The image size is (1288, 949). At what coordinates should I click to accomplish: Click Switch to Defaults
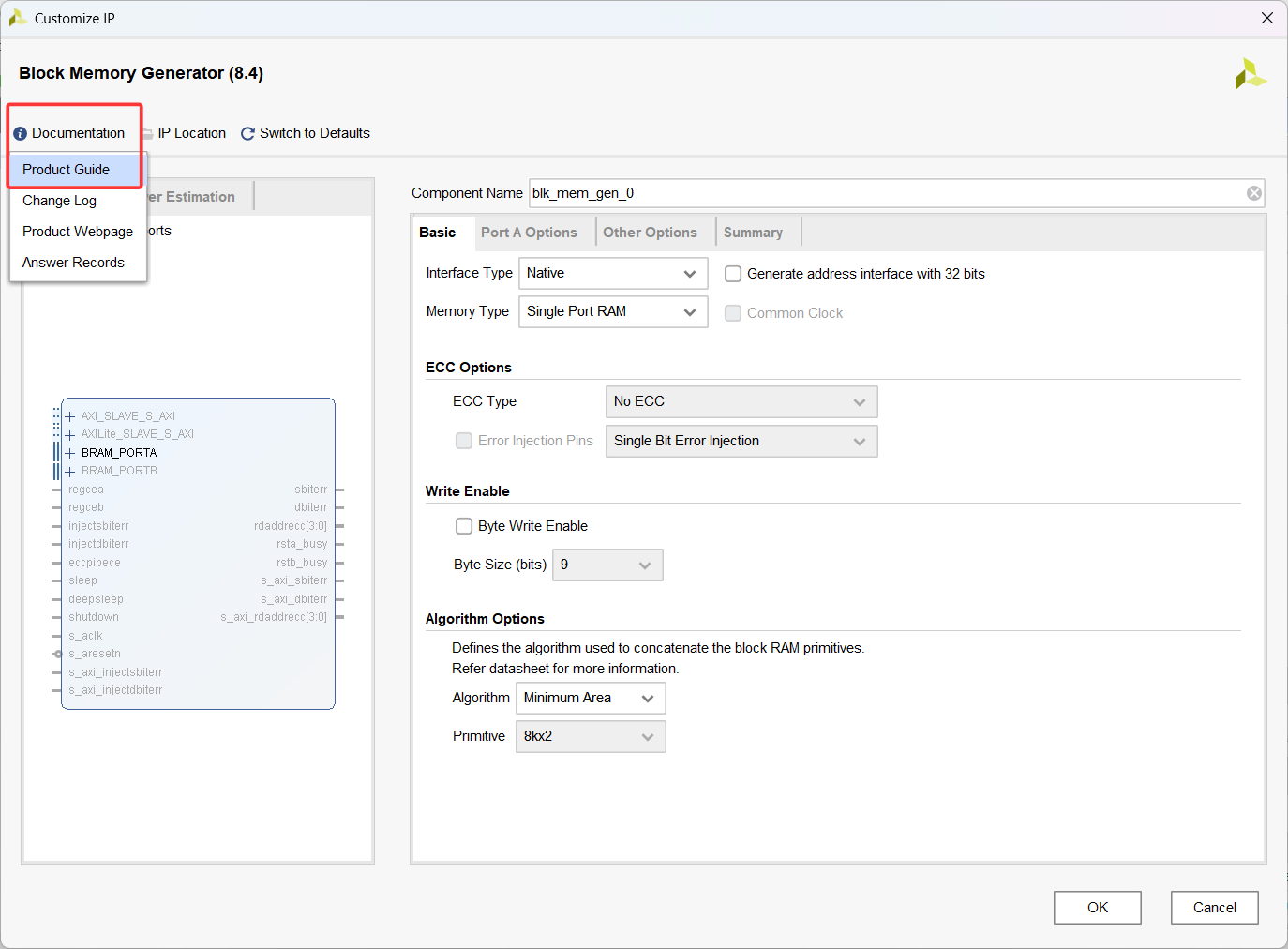click(306, 133)
